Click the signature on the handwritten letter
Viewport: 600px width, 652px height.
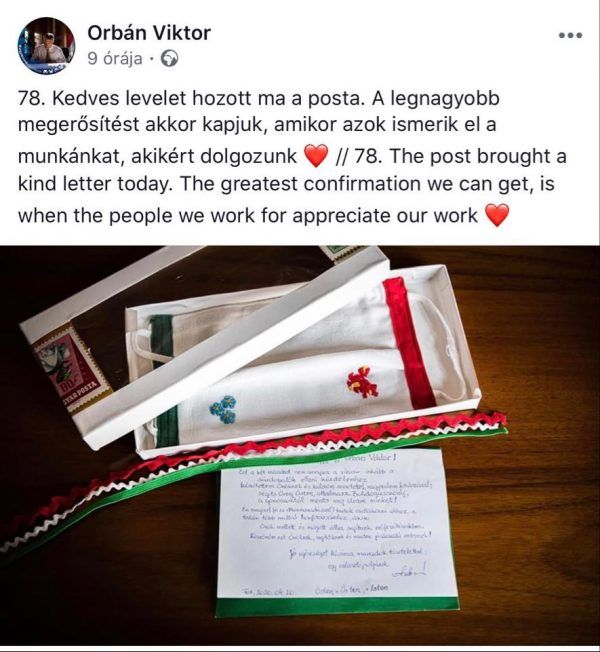click(x=409, y=572)
